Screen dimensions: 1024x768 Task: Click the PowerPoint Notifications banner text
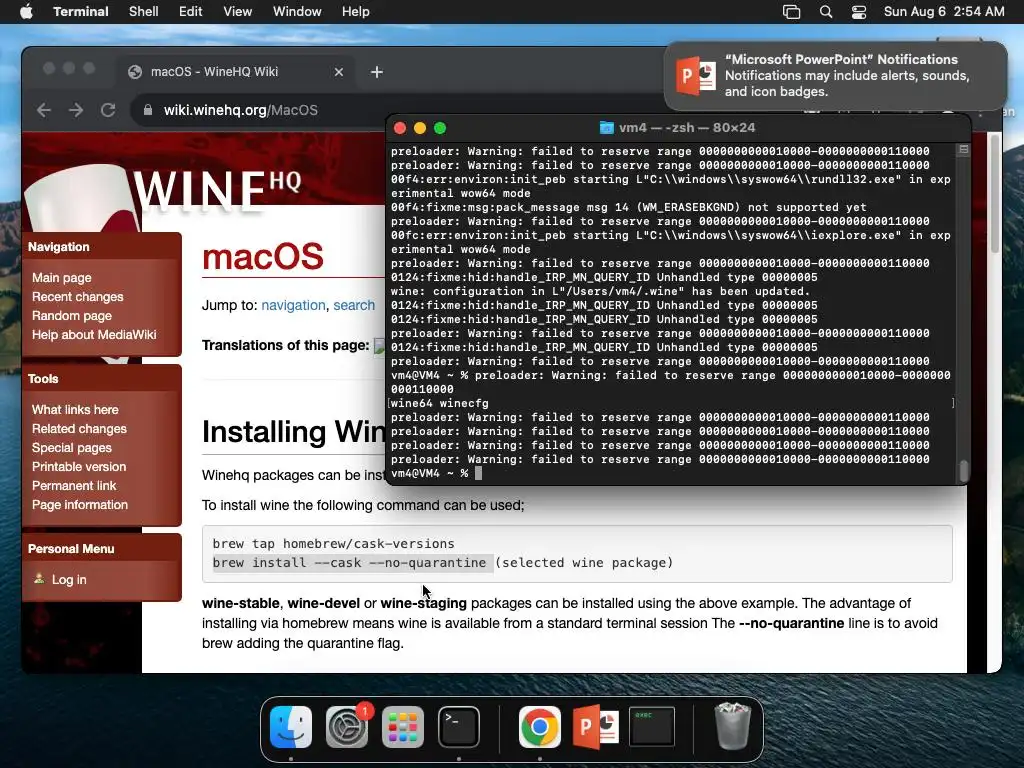(847, 75)
